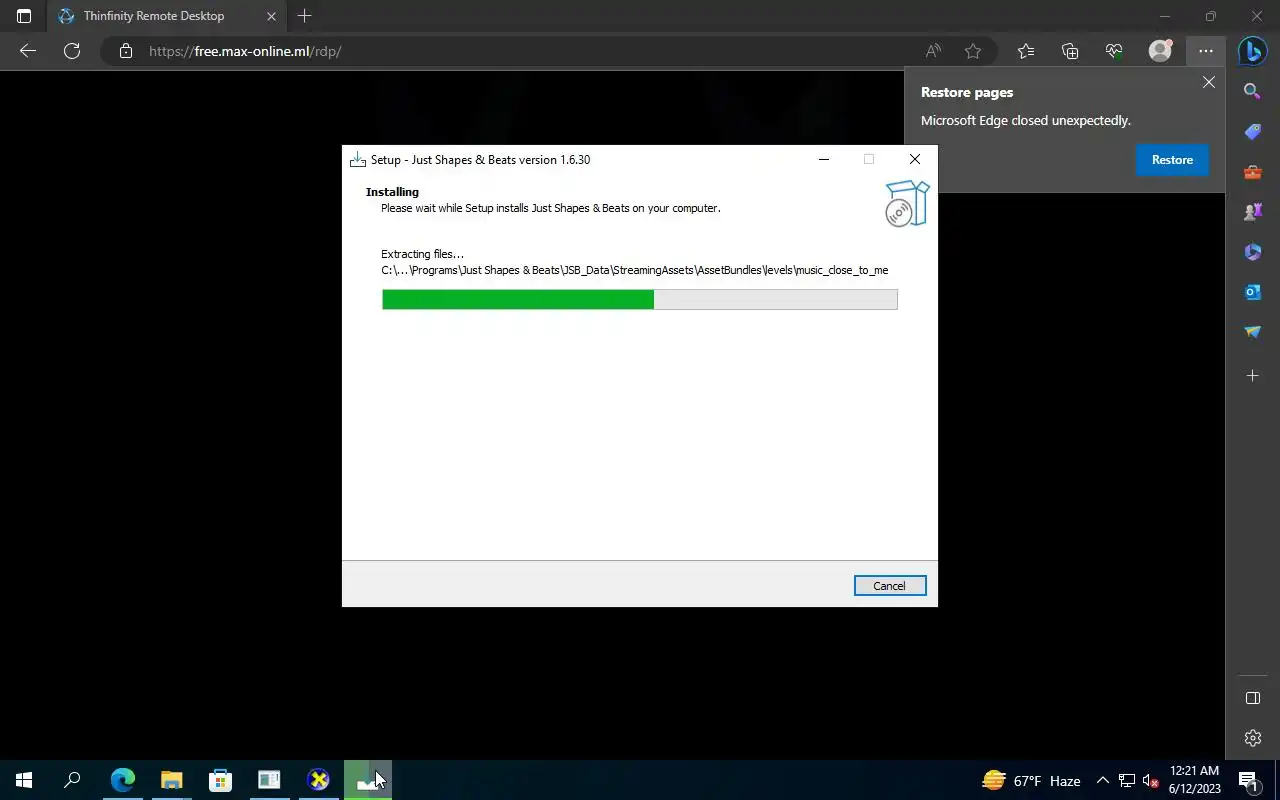Open the Edge profile avatar
The height and width of the screenshot is (800, 1280).
click(x=1160, y=51)
